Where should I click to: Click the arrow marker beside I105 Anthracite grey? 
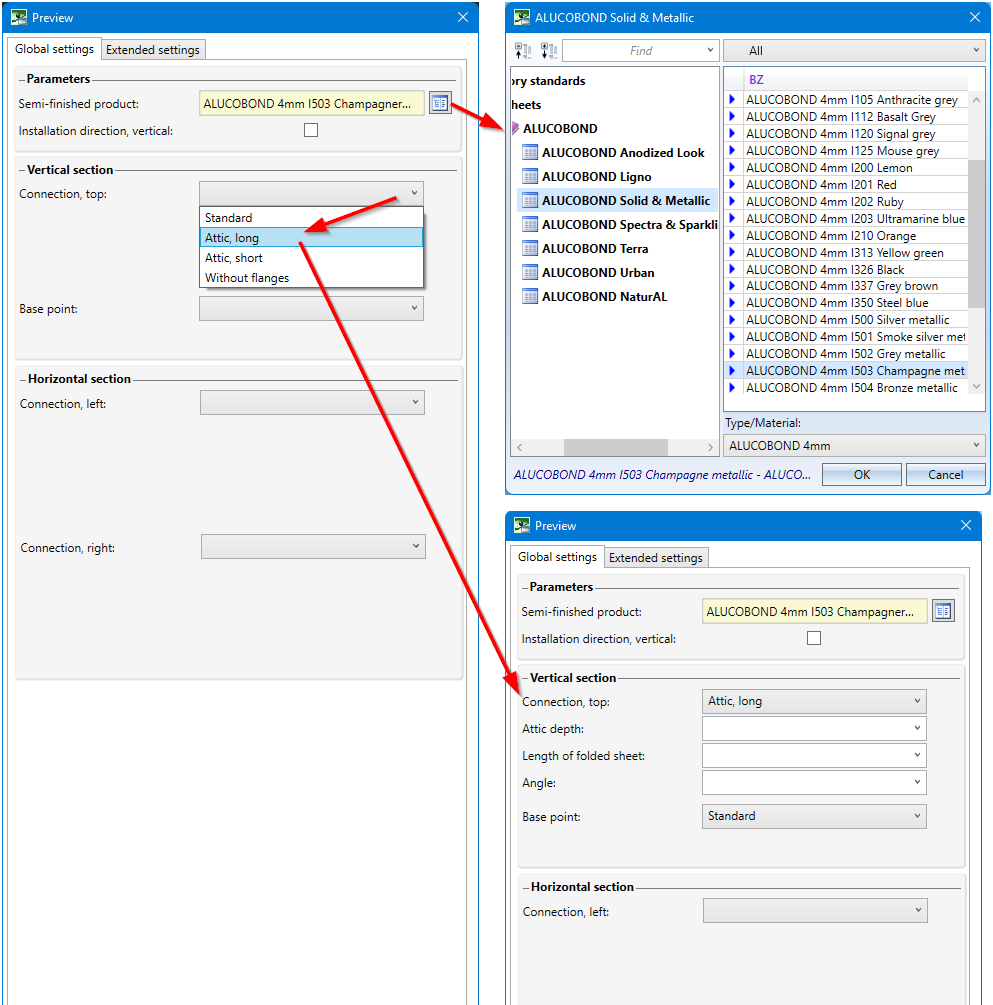point(732,99)
